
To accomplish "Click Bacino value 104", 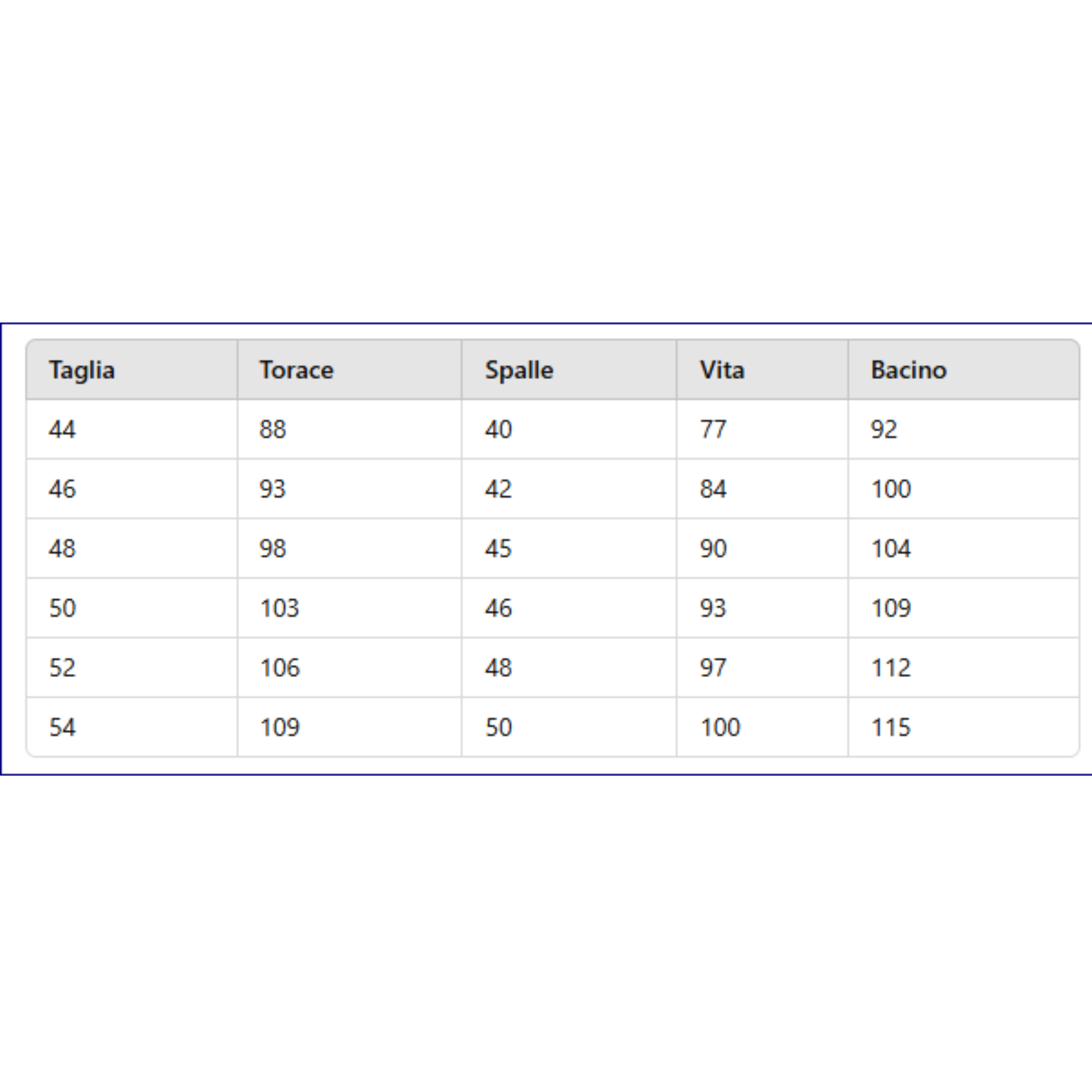I will (891, 549).
